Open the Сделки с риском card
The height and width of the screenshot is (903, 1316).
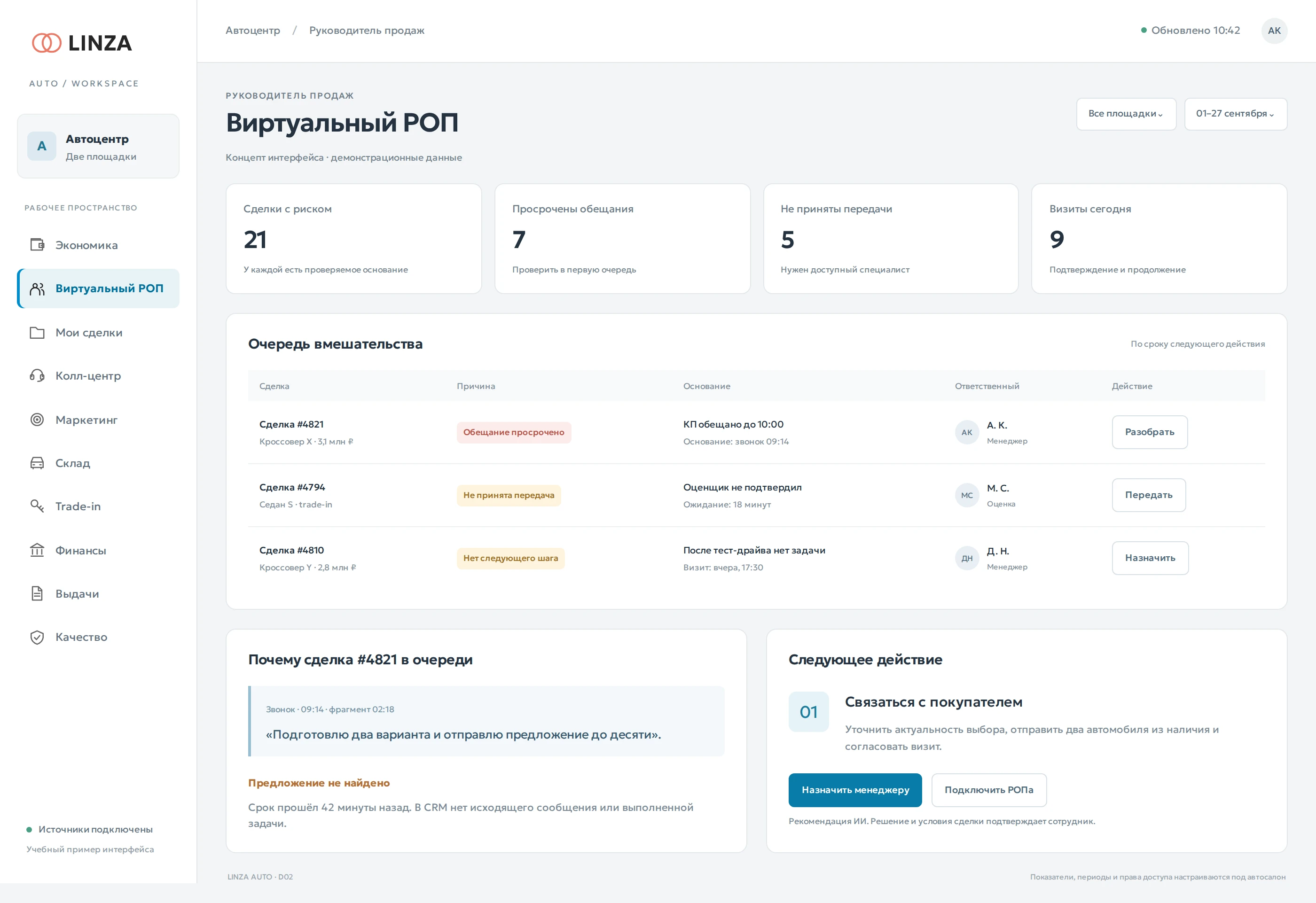tap(354, 238)
